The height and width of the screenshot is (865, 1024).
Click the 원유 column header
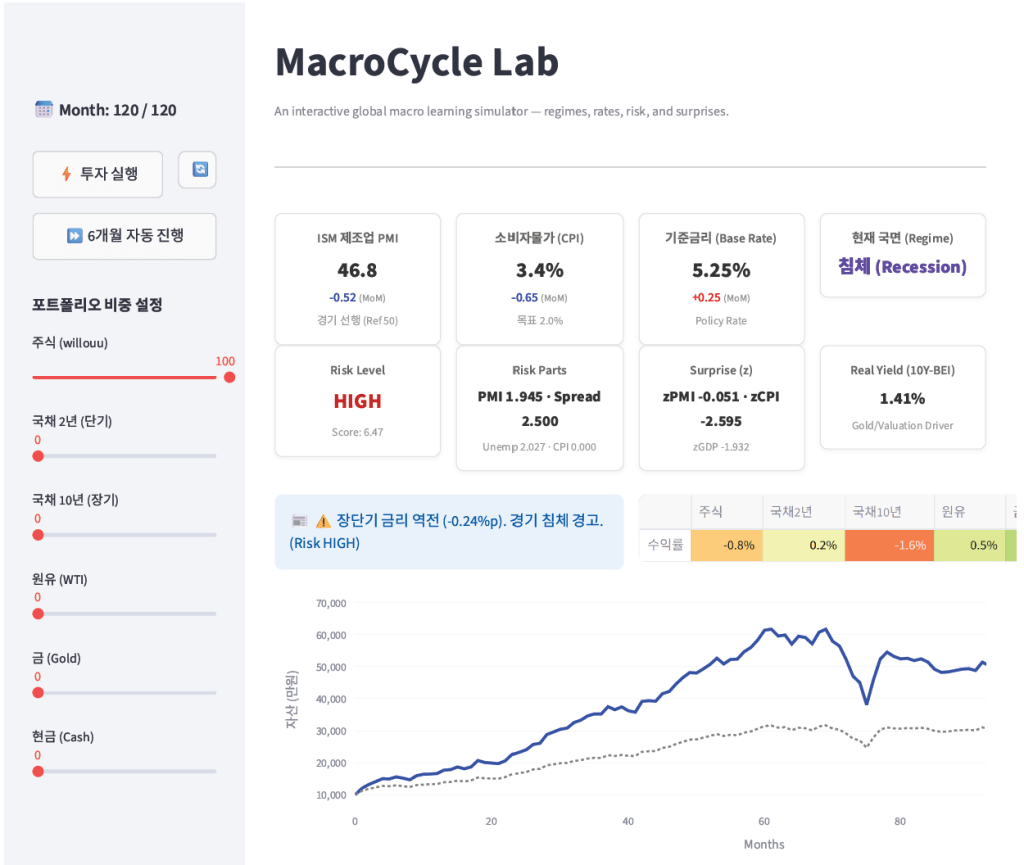point(955,512)
